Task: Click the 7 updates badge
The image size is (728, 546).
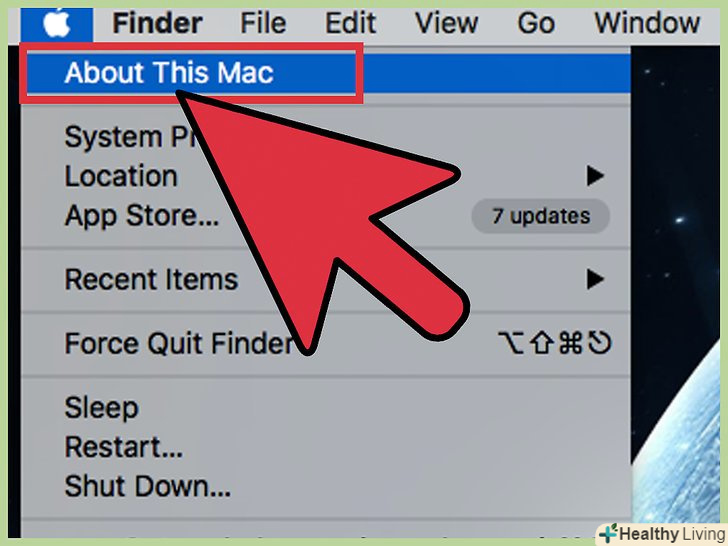Action: click(540, 216)
